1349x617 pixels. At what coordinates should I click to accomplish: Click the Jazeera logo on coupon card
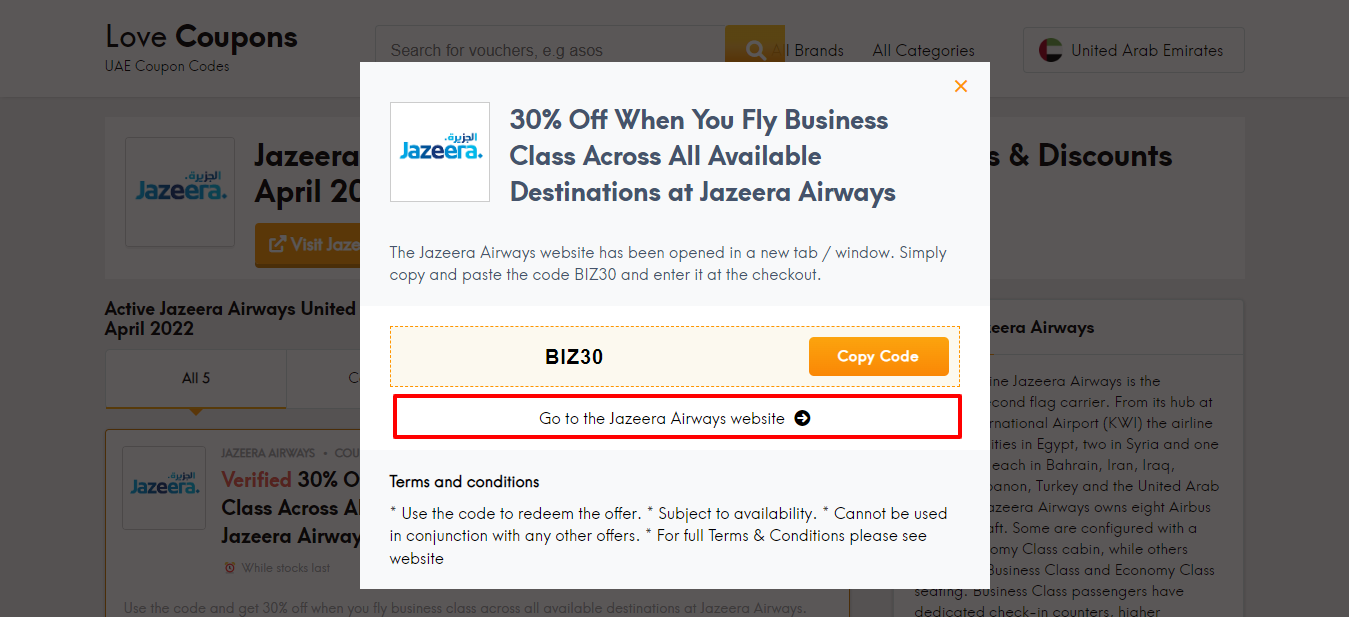point(164,488)
